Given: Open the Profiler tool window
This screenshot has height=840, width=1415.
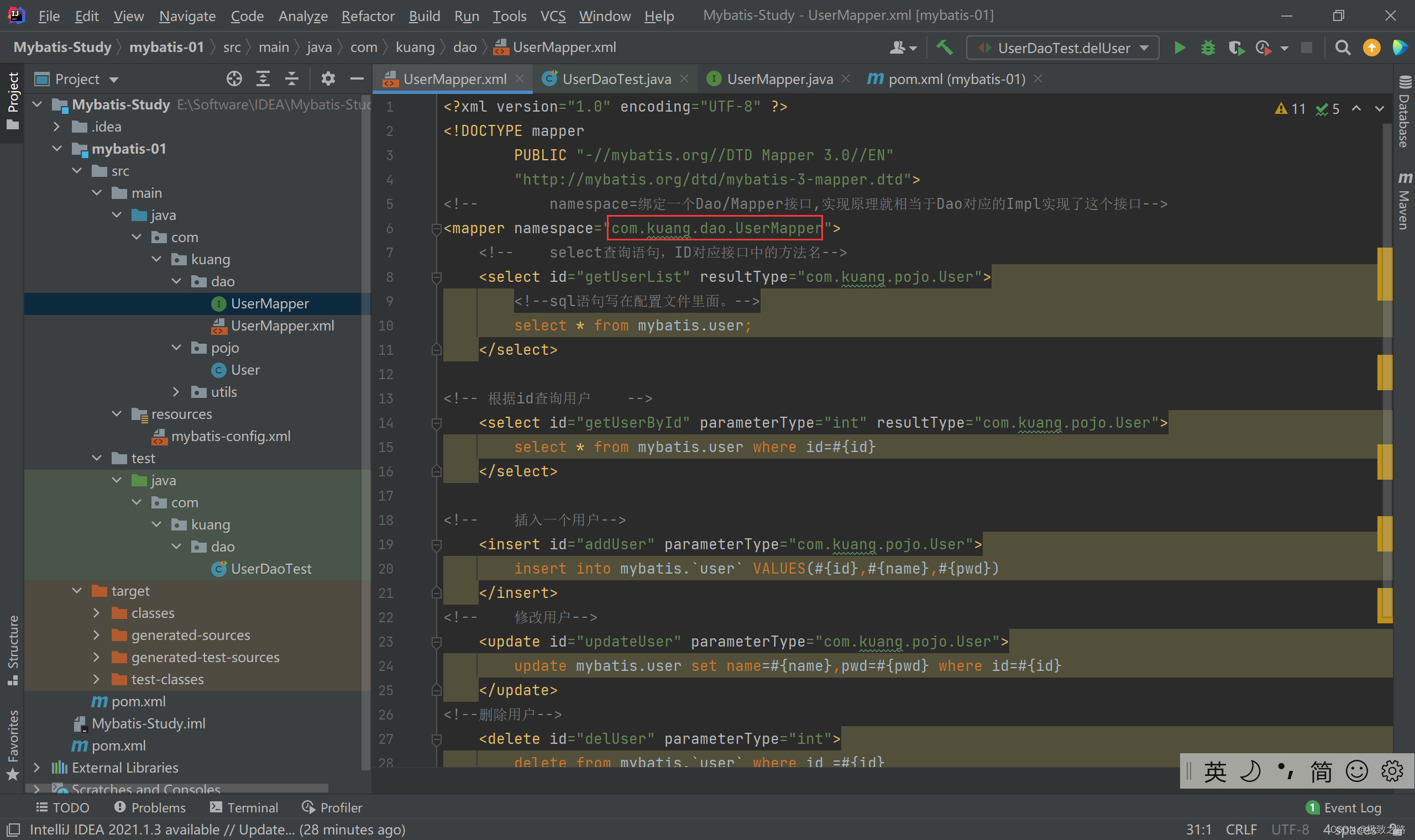Looking at the screenshot, I should click(332, 808).
